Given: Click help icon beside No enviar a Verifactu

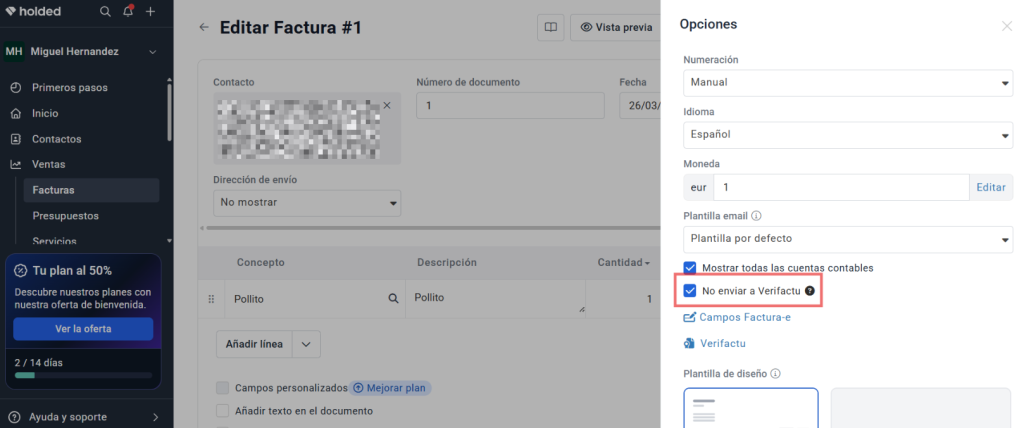Looking at the screenshot, I should [x=810, y=291].
